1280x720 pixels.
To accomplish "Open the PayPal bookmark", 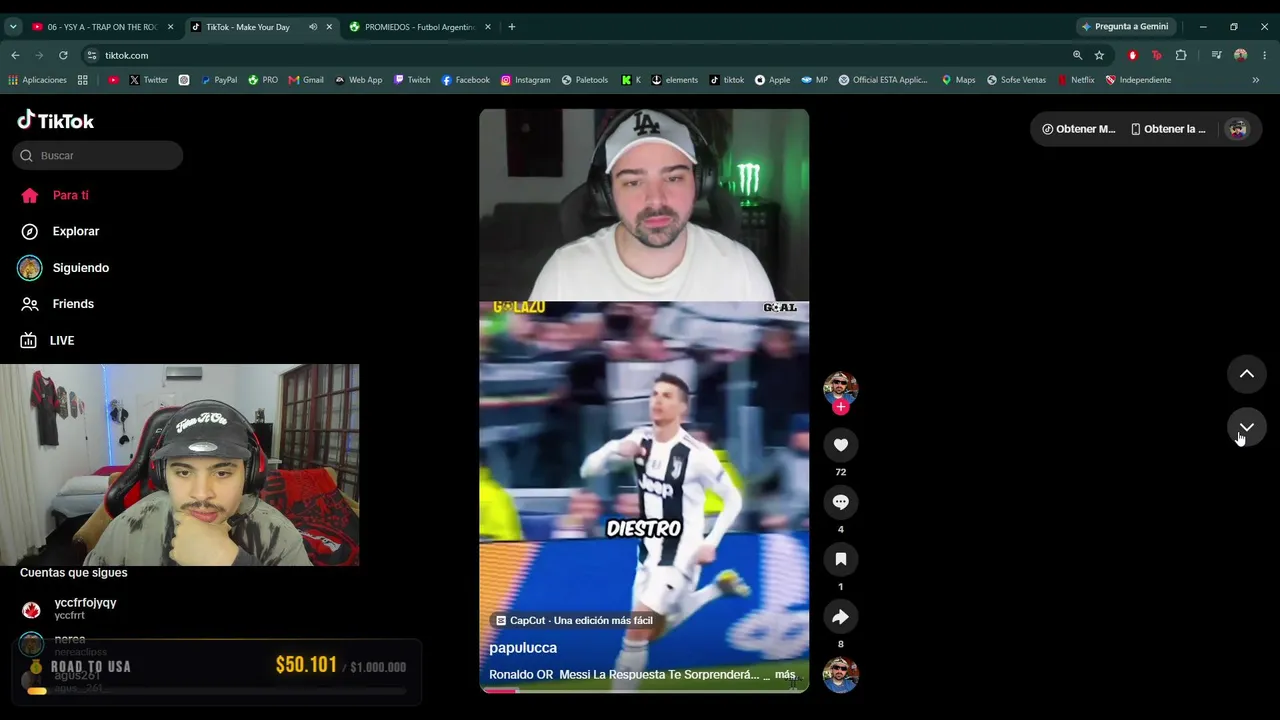I will [219, 80].
